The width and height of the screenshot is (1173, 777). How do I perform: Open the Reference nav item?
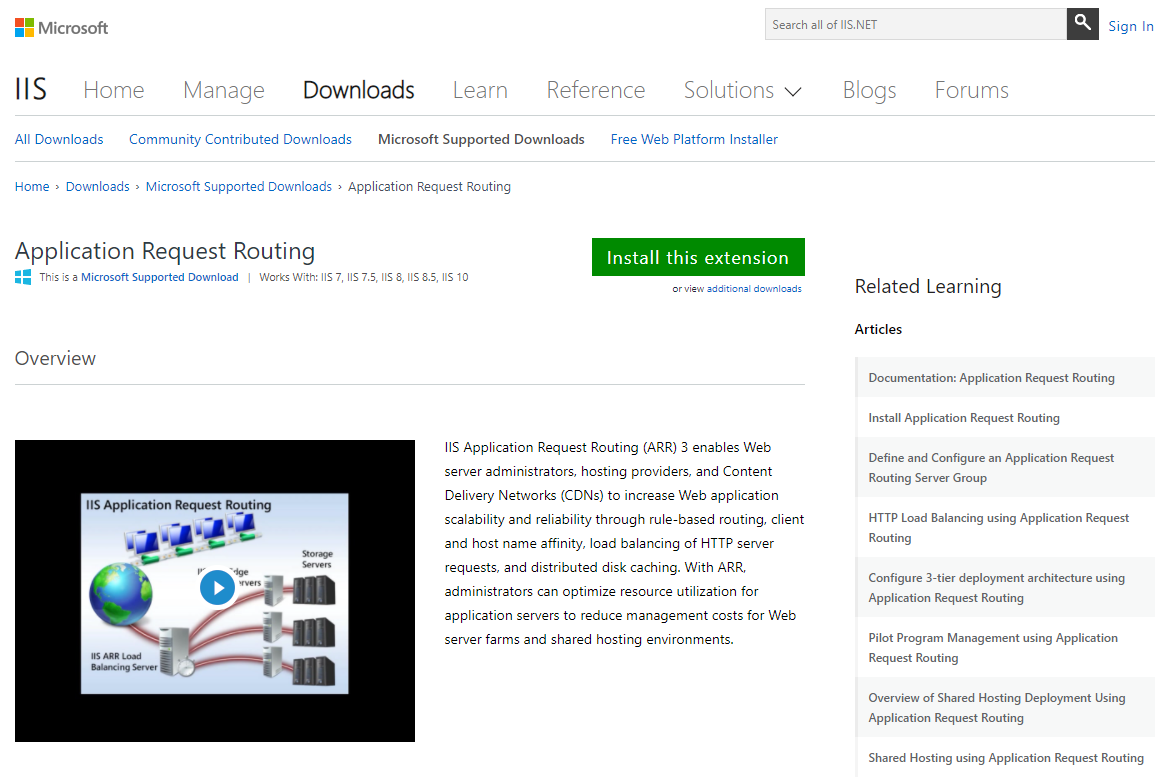(595, 90)
